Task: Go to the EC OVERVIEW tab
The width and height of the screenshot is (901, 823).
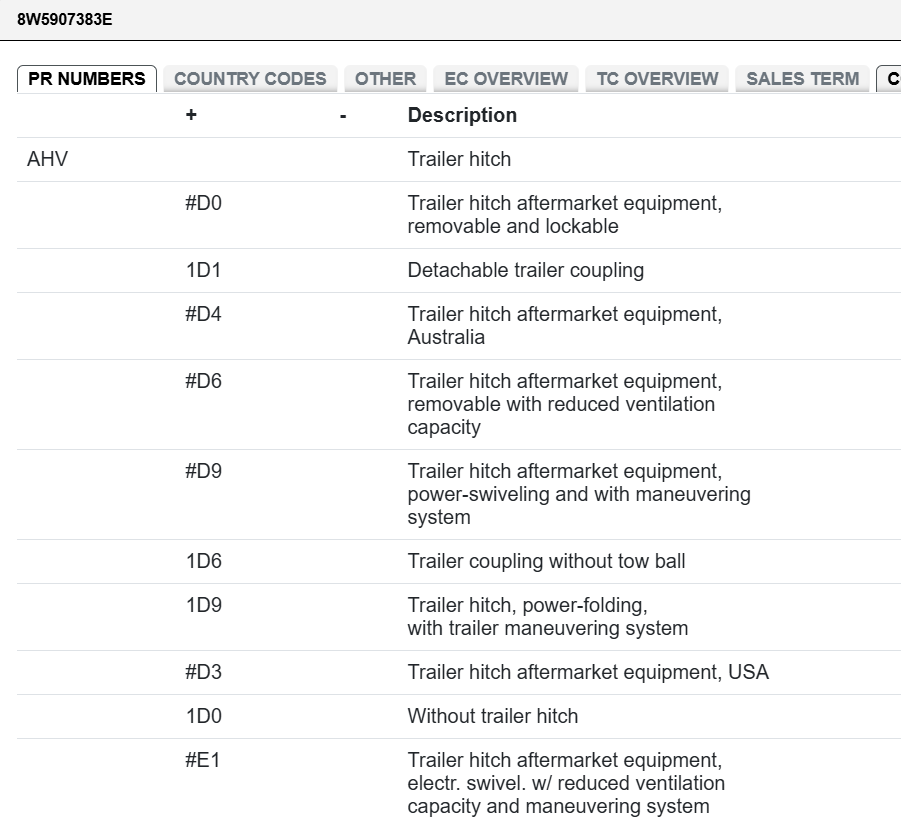Action: (506, 79)
